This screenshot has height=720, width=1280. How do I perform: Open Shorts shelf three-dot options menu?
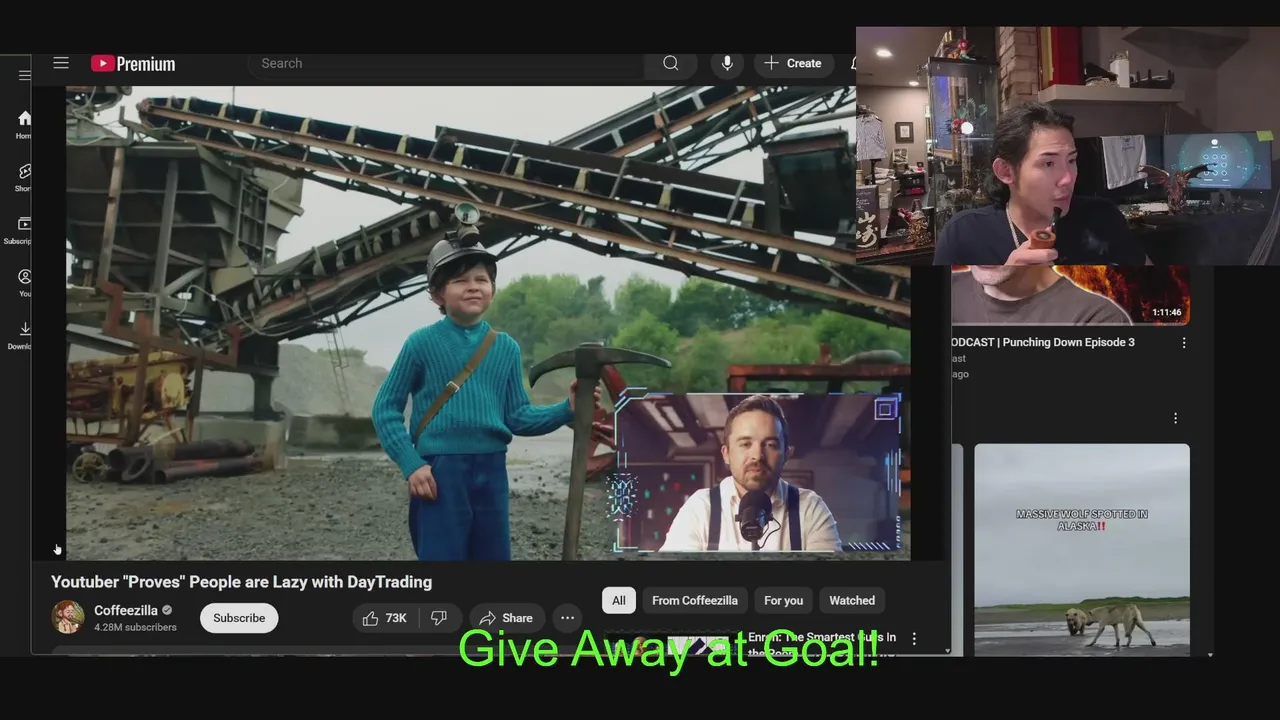pos(1175,418)
